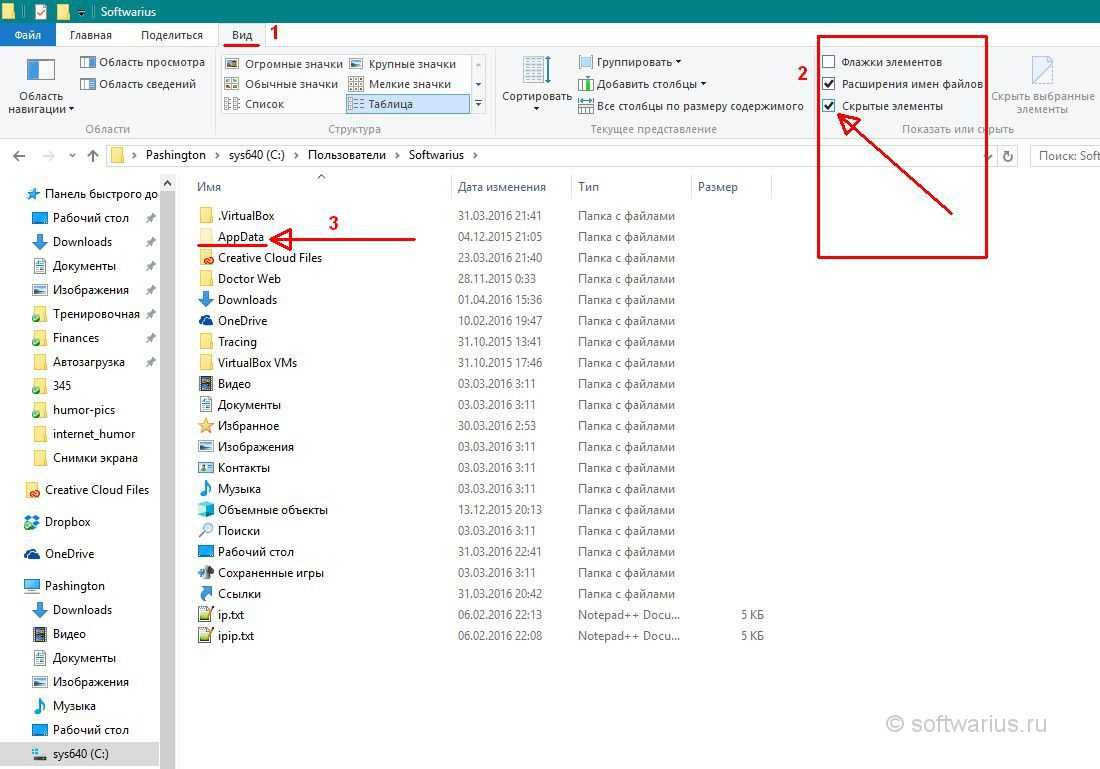
Task: Select the OneDrive cloud icon in sidebar
Action: (32, 554)
